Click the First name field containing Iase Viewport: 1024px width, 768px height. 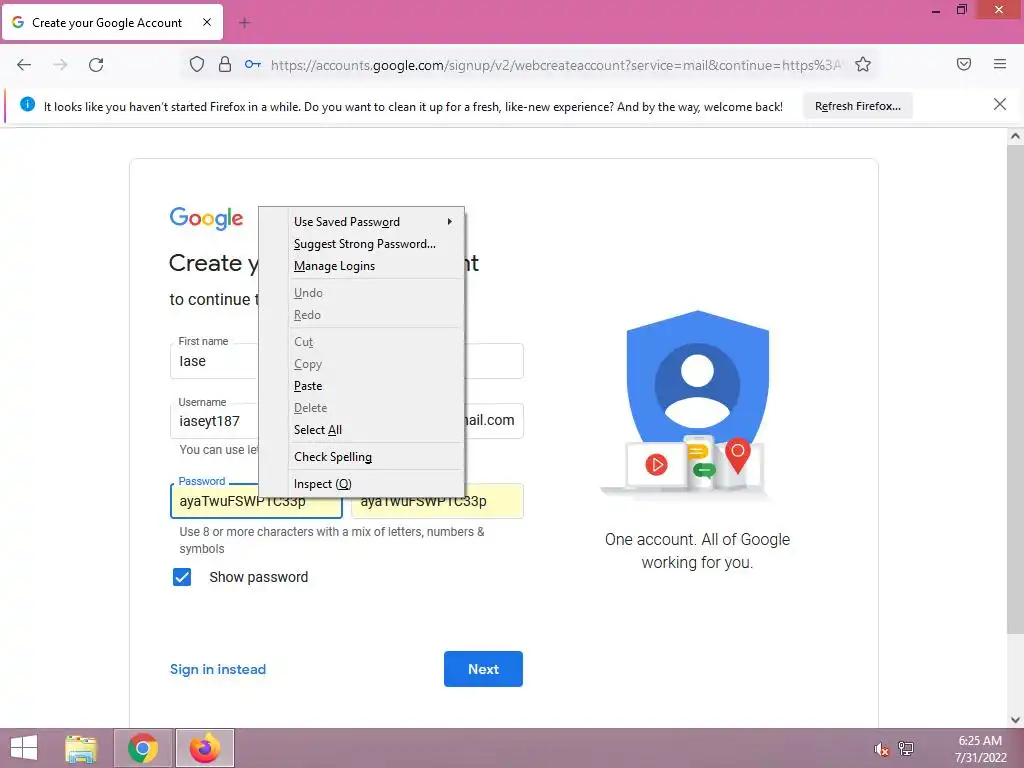pos(214,361)
